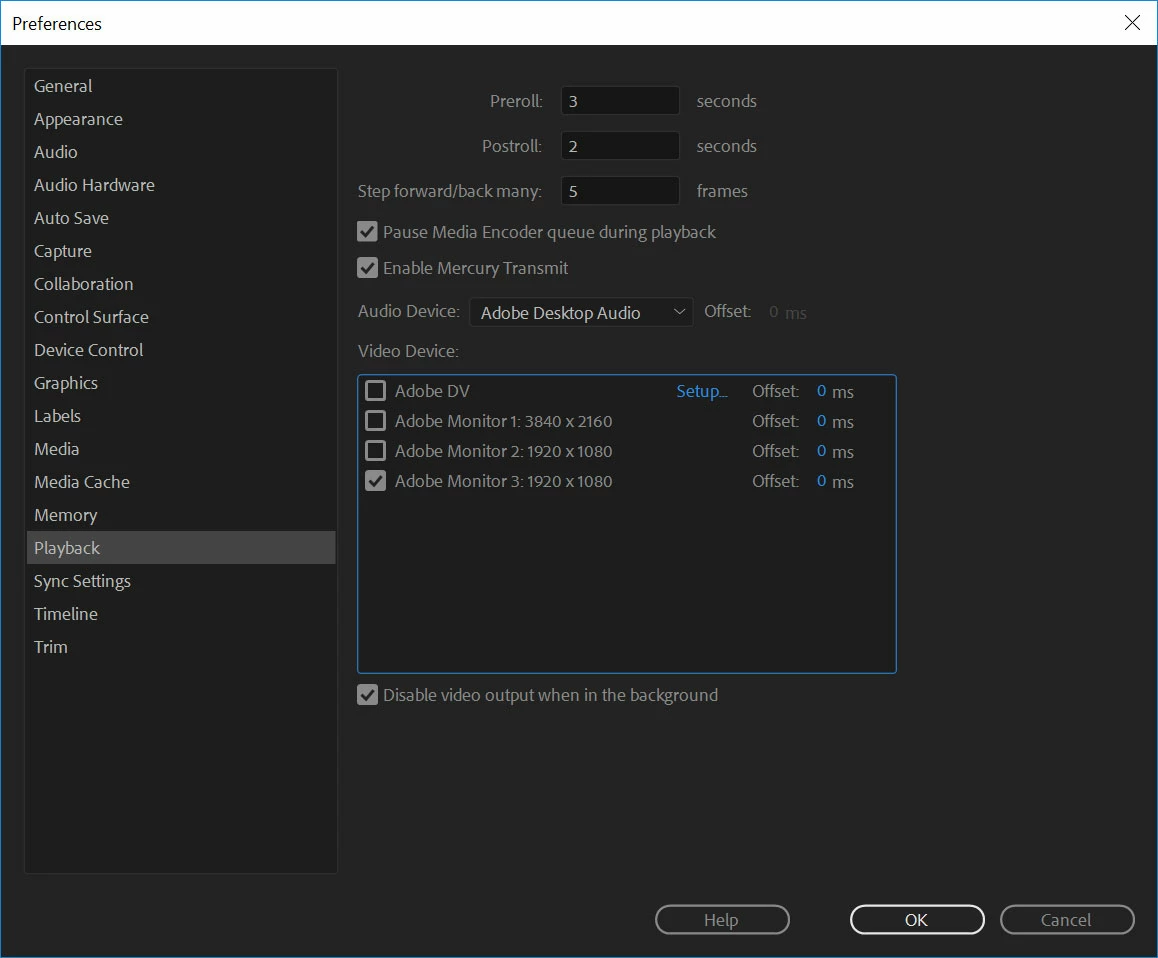
Task: Click offset value for Adobe Monitor 1
Action: (x=821, y=421)
